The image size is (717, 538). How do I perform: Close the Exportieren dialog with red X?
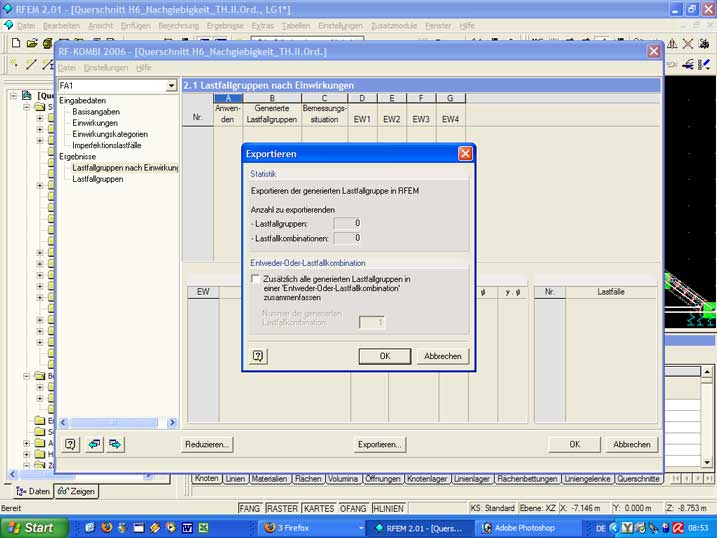point(465,154)
